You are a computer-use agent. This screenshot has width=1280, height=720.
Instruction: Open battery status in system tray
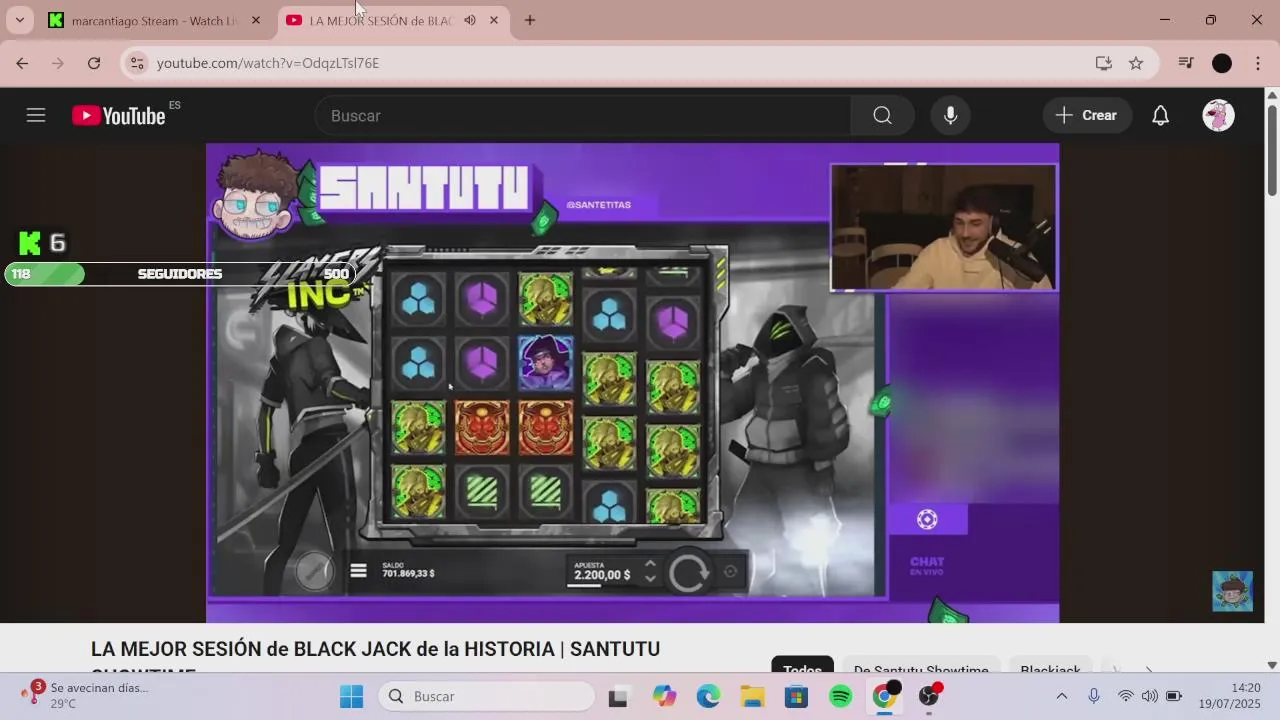(1174, 696)
